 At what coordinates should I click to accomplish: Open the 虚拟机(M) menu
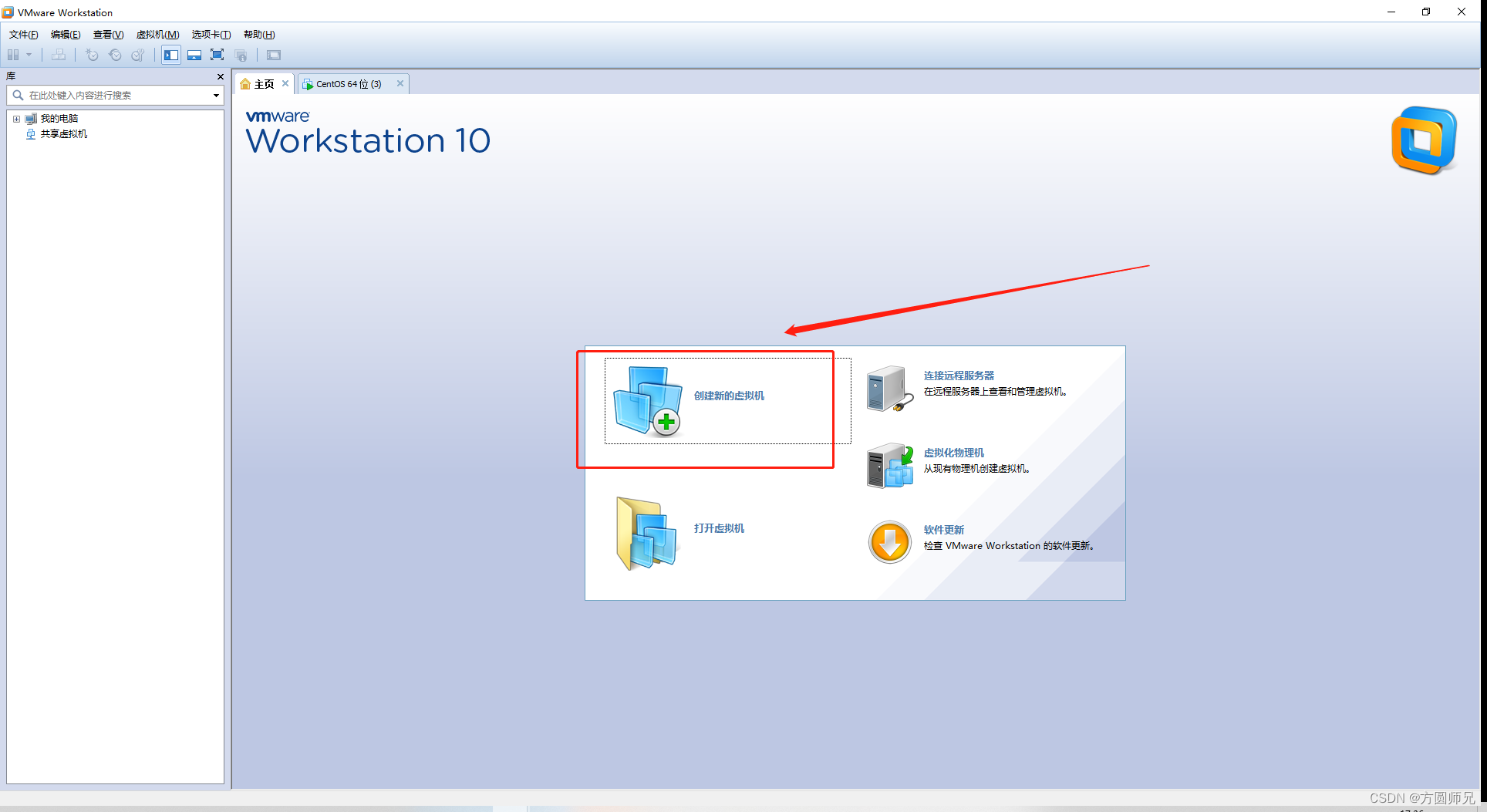pyautogui.click(x=157, y=34)
